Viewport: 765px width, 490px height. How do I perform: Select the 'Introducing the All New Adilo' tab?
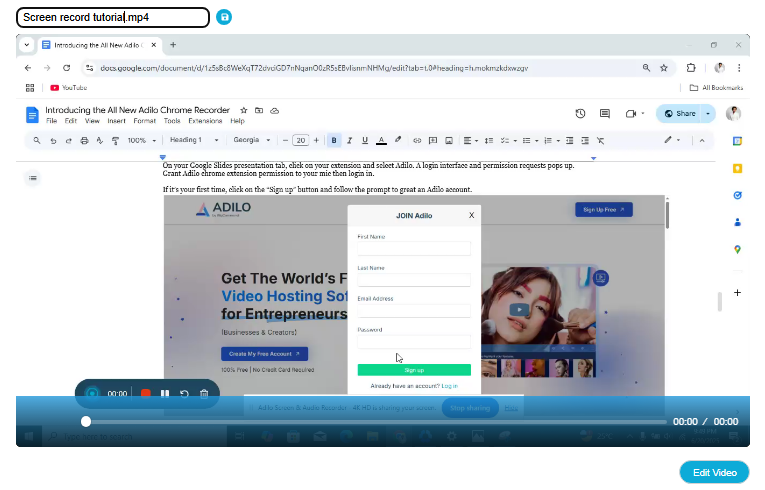[x=100, y=45]
